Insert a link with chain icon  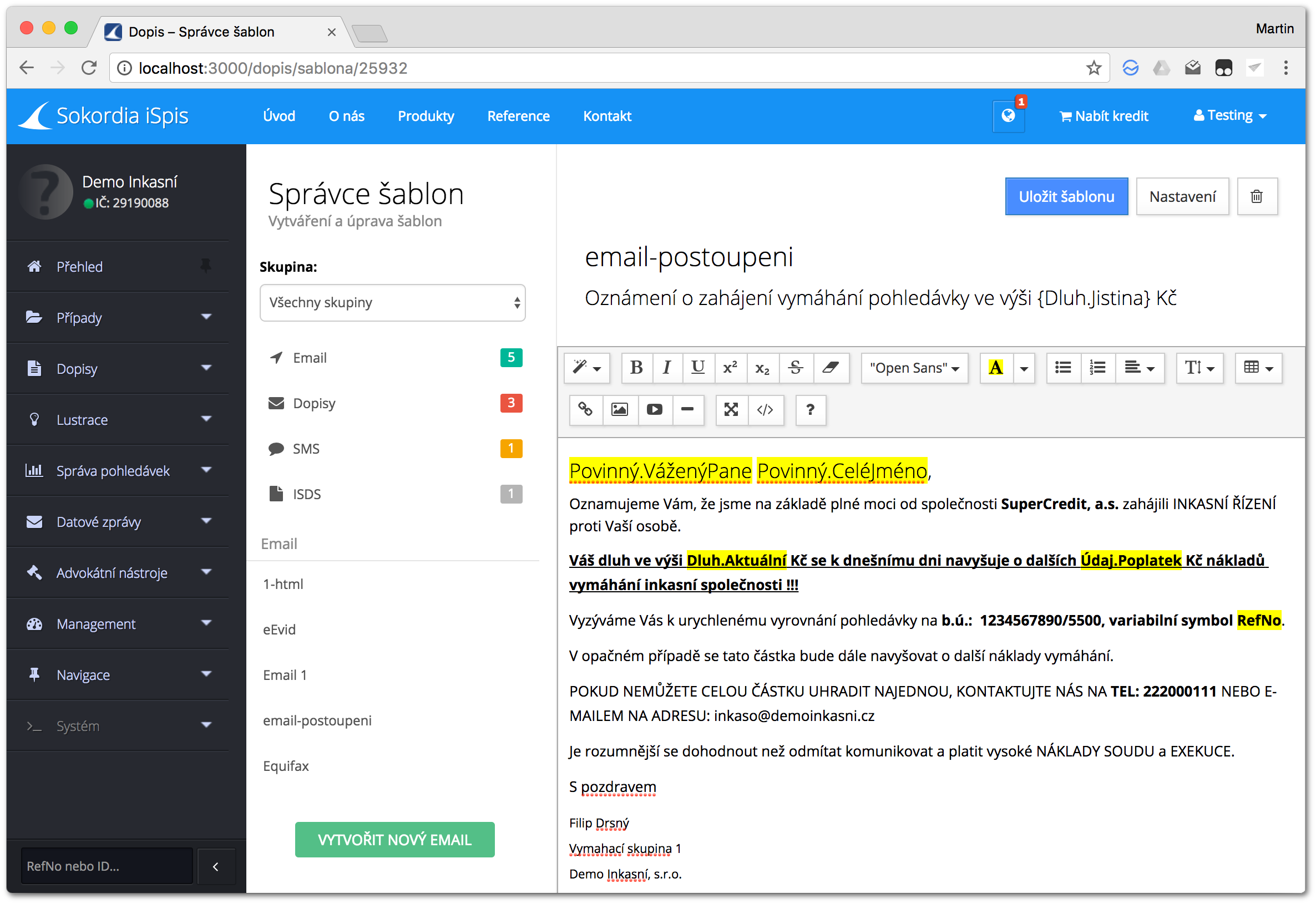pyautogui.click(x=585, y=409)
